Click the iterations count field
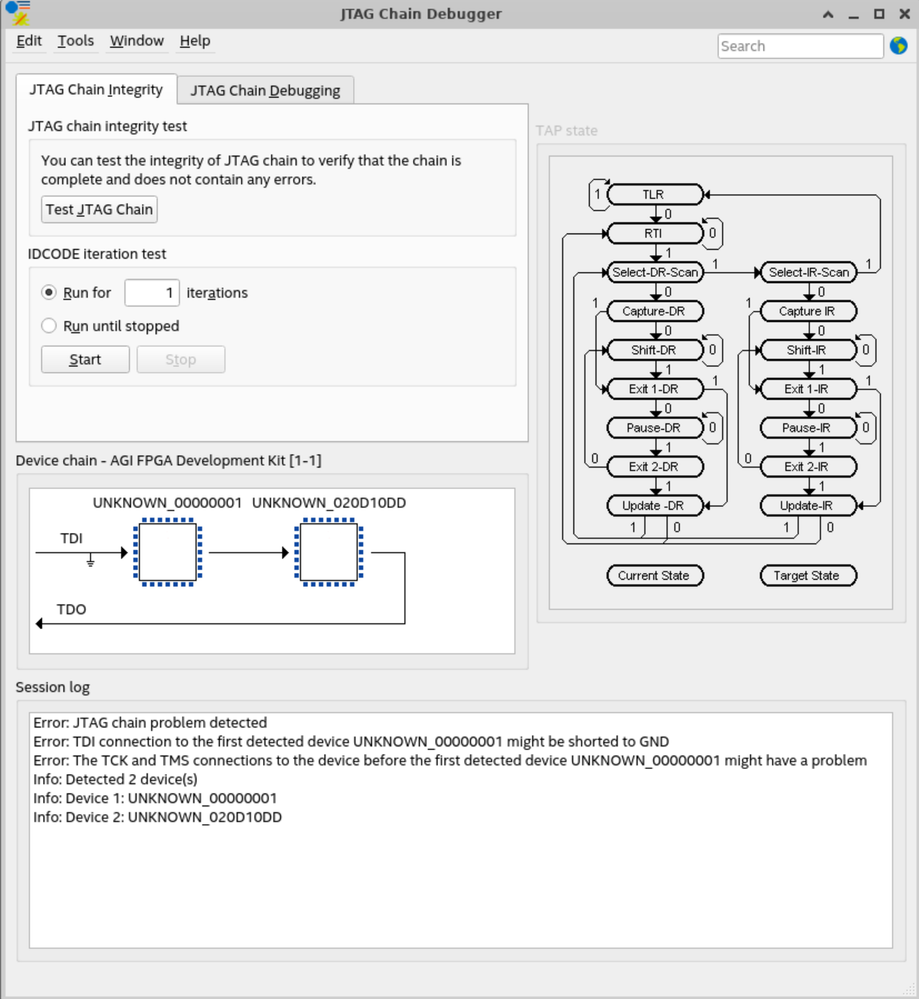 [x=152, y=293]
